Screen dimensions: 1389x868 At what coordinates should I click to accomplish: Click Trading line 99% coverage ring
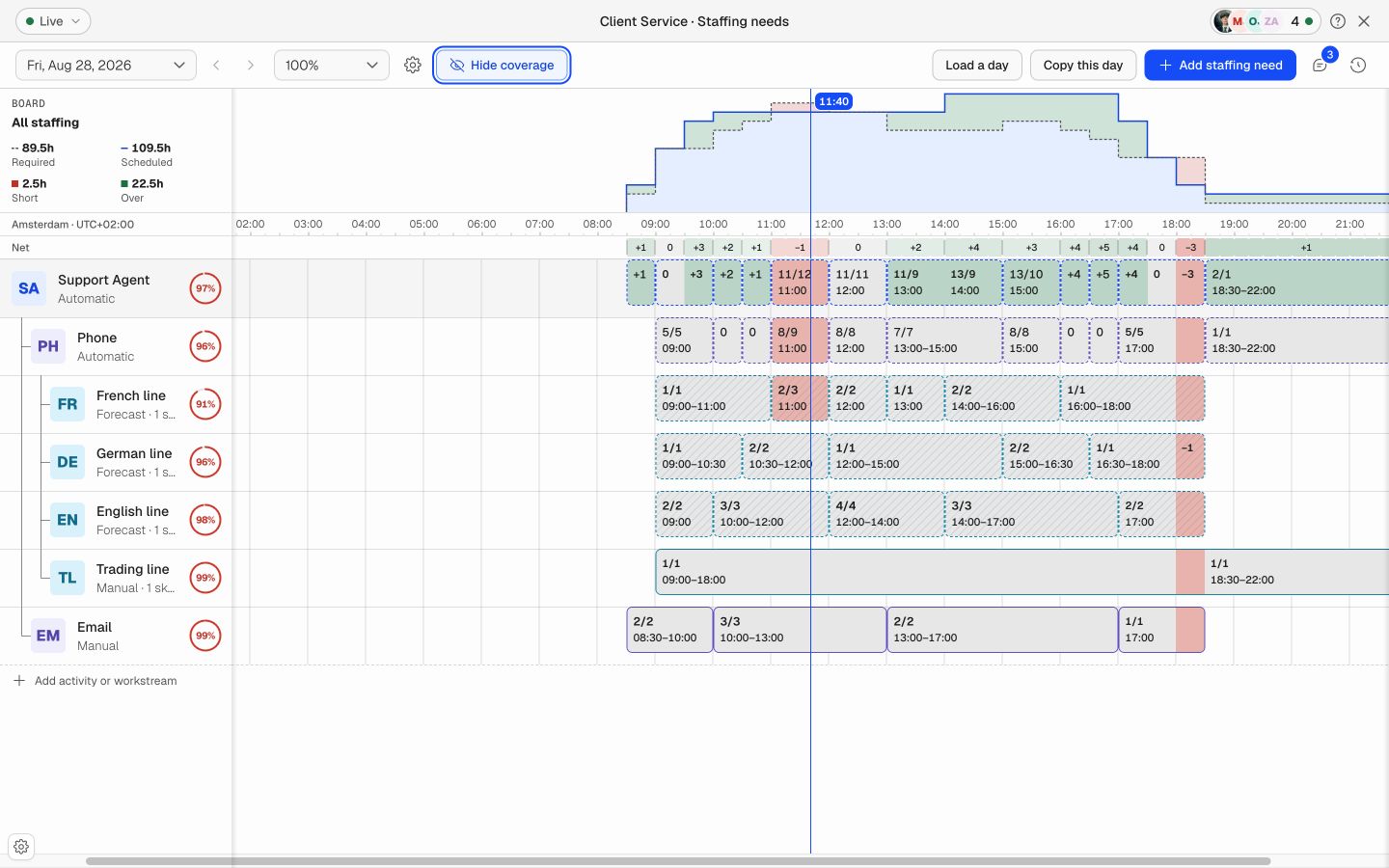pos(205,578)
